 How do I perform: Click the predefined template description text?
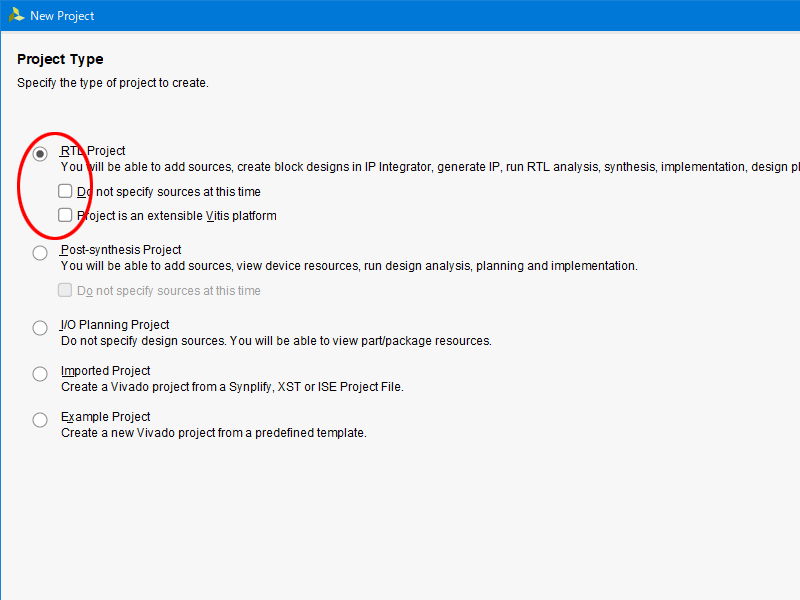pyautogui.click(x=214, y=433)
